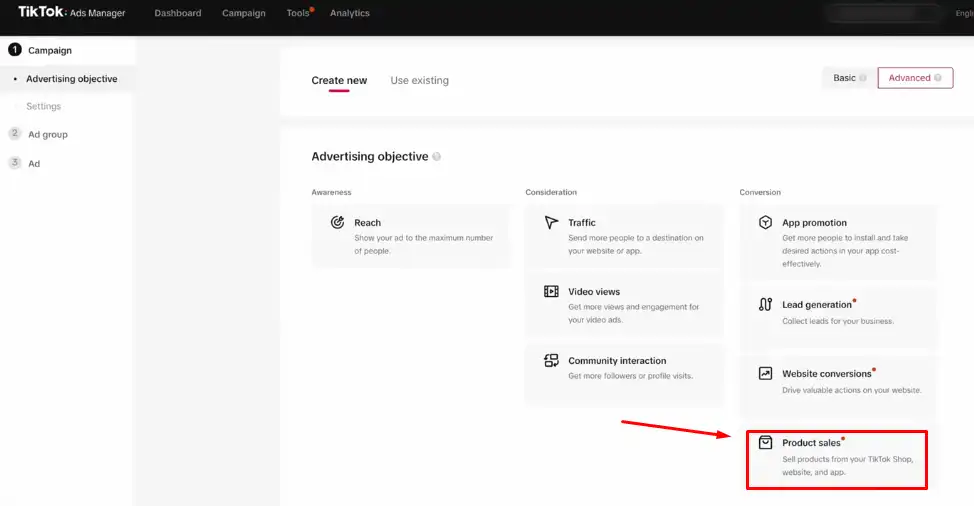Go to step 2 Ad group
This screenshot has width=974, height=506.
tap(48, 134)
